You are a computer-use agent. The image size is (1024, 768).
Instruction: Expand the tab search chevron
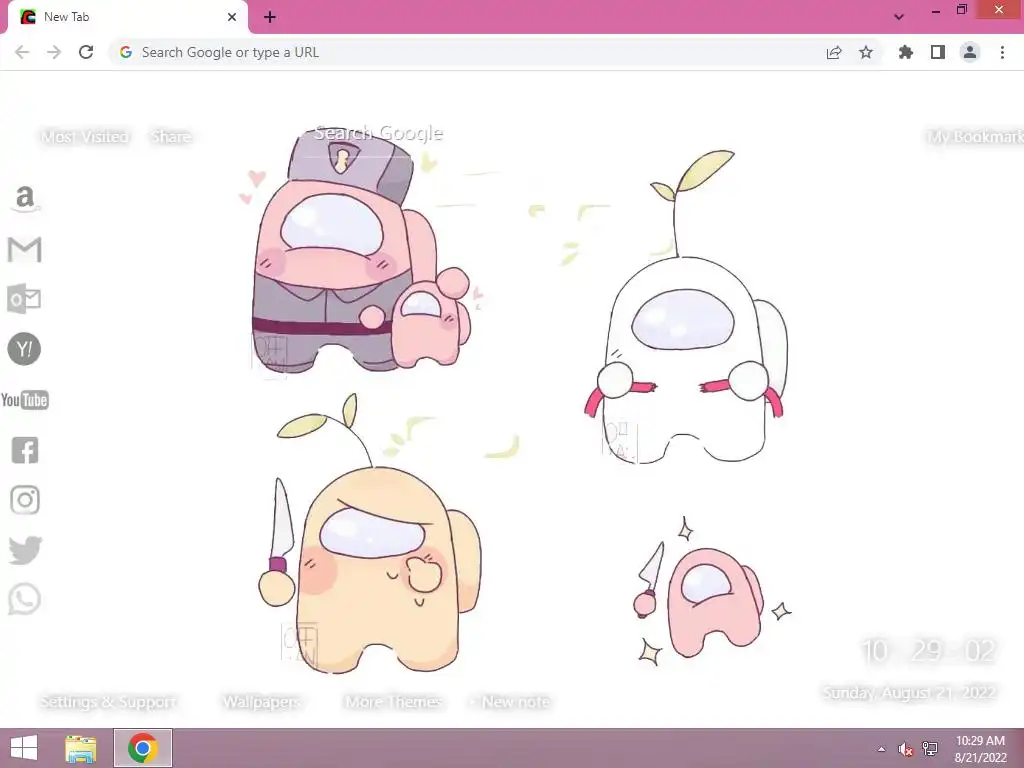point(899,17)
